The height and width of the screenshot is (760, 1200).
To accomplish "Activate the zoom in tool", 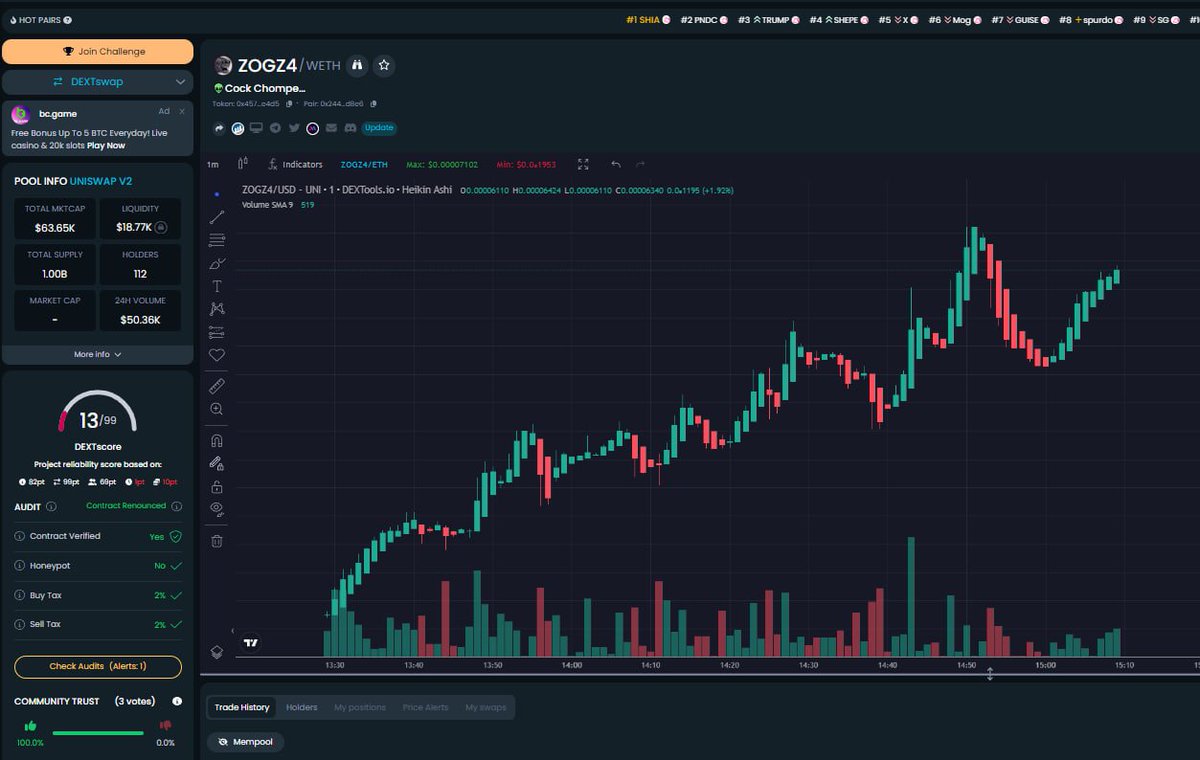I will 217,409.
